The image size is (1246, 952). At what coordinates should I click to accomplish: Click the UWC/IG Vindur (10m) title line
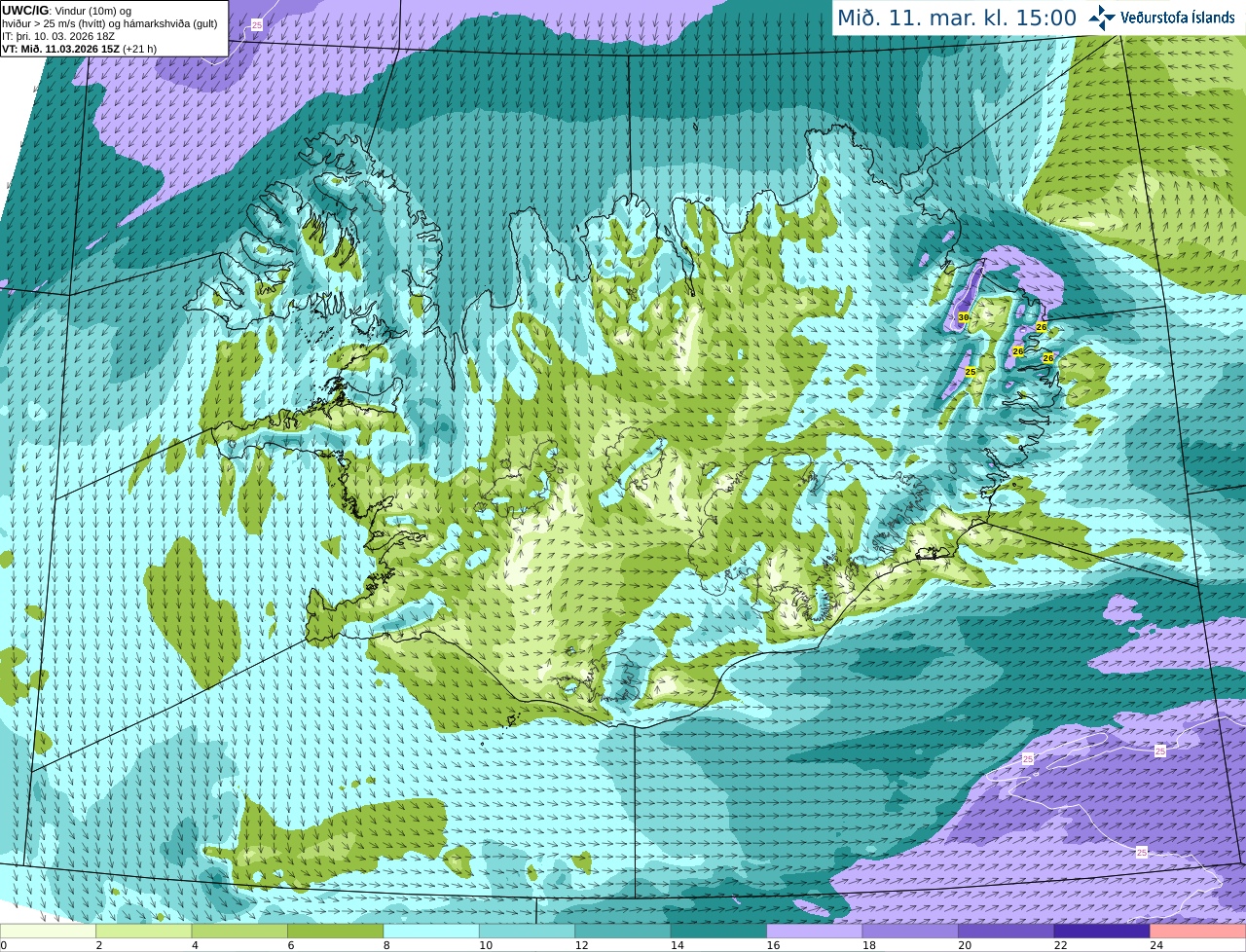pos(67,11)
